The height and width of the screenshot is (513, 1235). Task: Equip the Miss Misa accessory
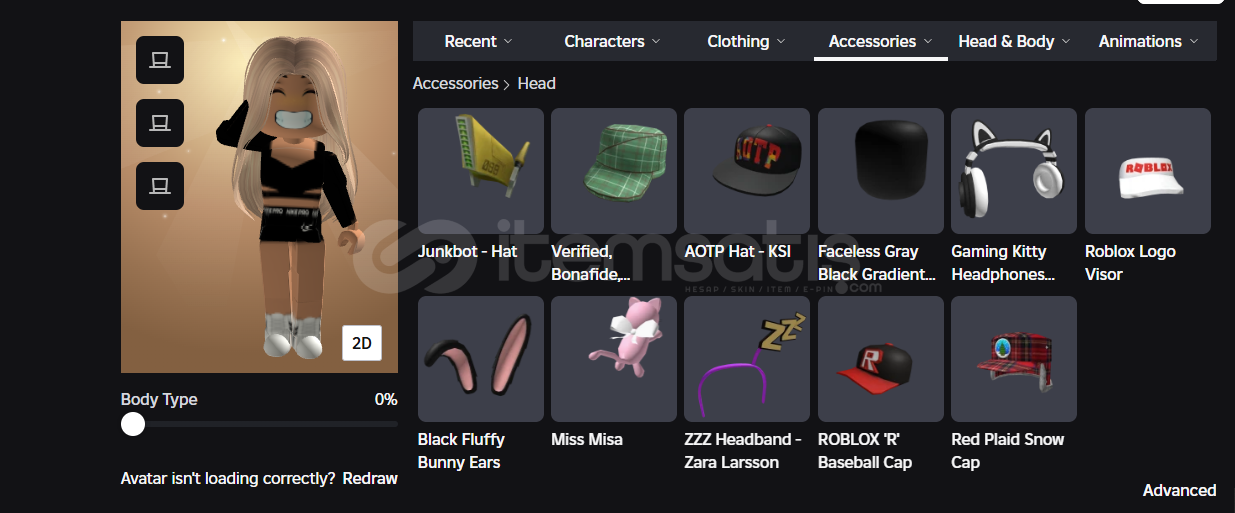pos(614,359)
